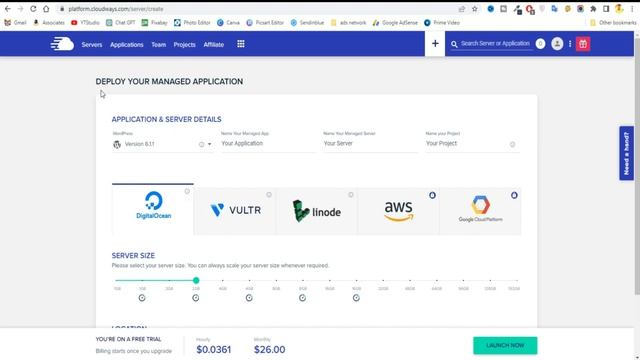Click the info icon on Linode card
The width and height of the screenshot is (640, 360).
click(351, 195)
